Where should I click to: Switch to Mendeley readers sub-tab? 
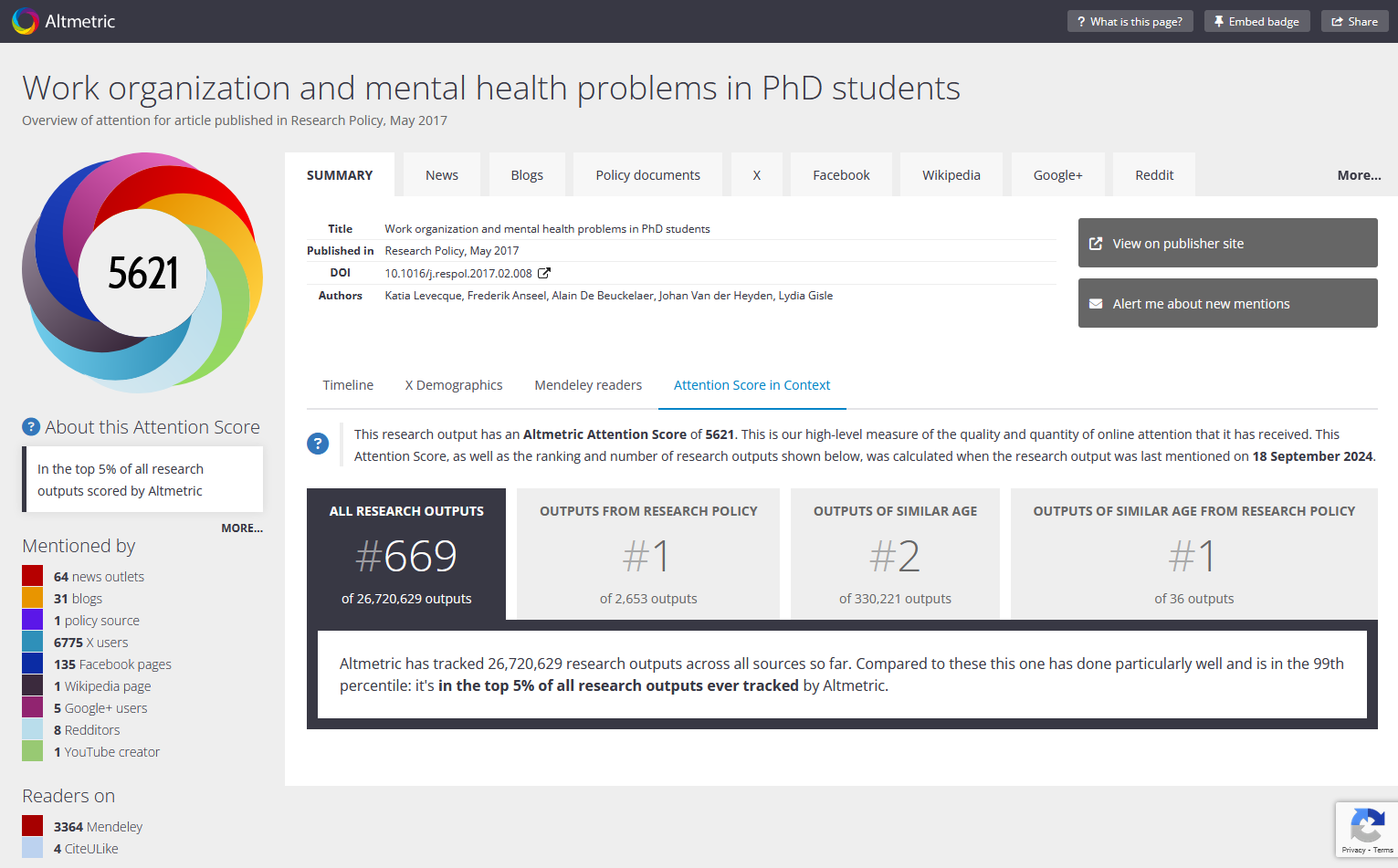coord(588,385)
